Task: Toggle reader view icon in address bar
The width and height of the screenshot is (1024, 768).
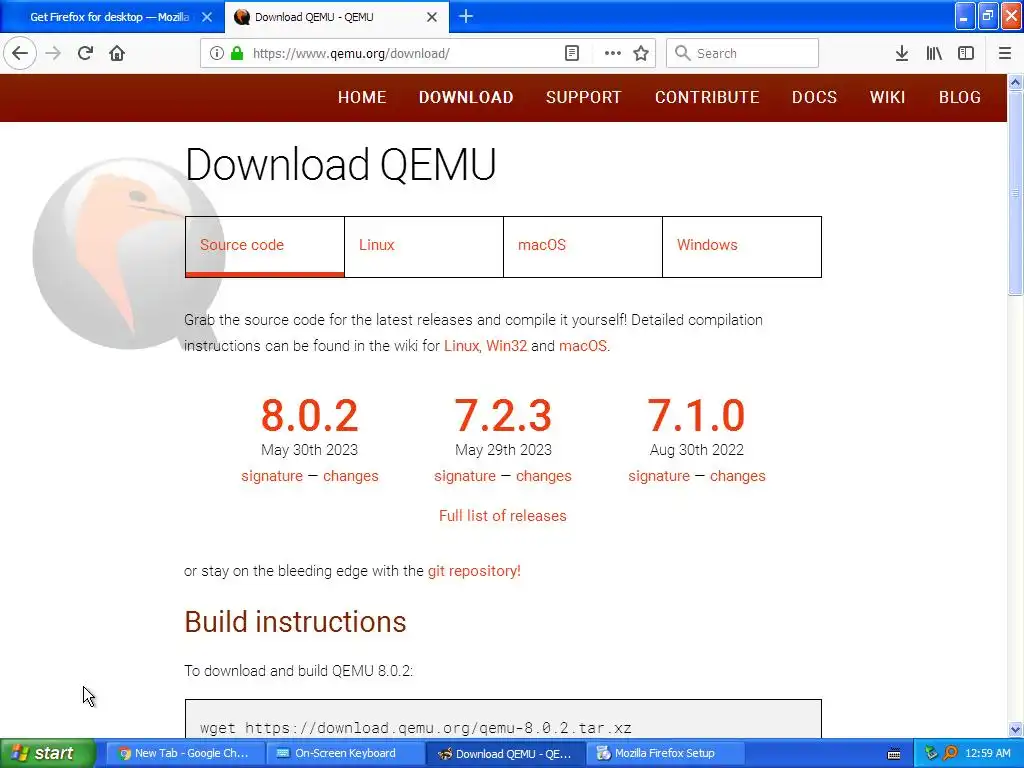Action: pyautogui.click(x=571, y=53)
